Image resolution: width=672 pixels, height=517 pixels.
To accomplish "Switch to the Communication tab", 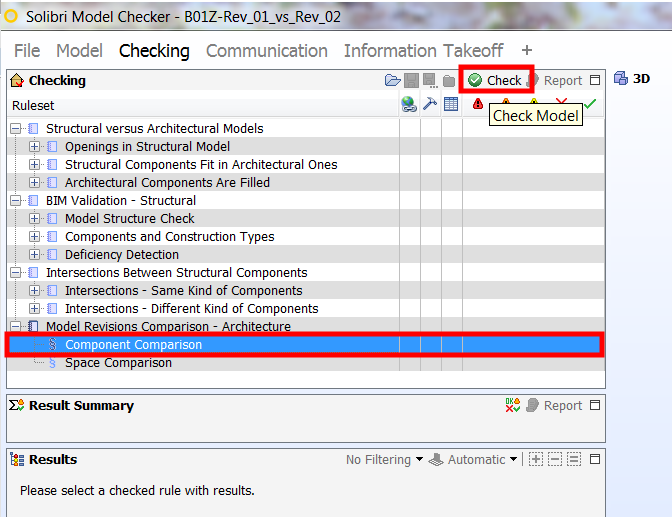I will tap(267, 51).
